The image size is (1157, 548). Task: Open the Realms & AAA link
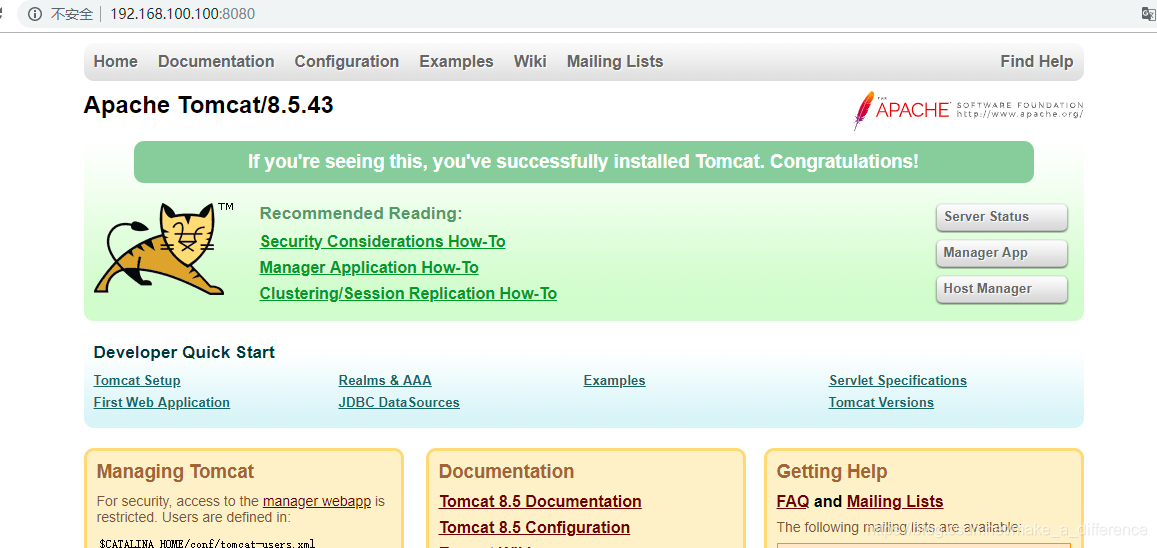(x=385, y=381)
